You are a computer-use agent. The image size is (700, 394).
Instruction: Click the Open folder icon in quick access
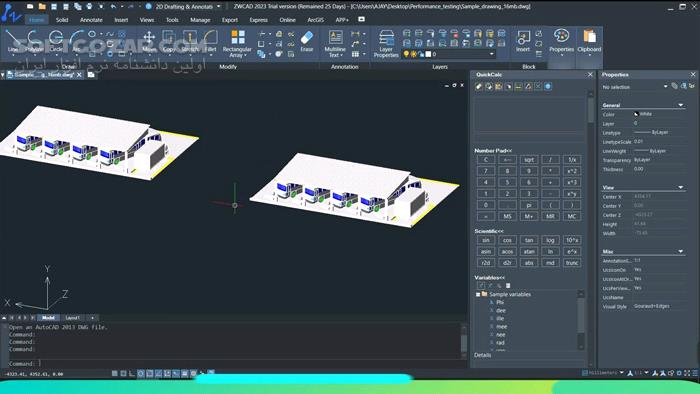[x=42, y=6]
